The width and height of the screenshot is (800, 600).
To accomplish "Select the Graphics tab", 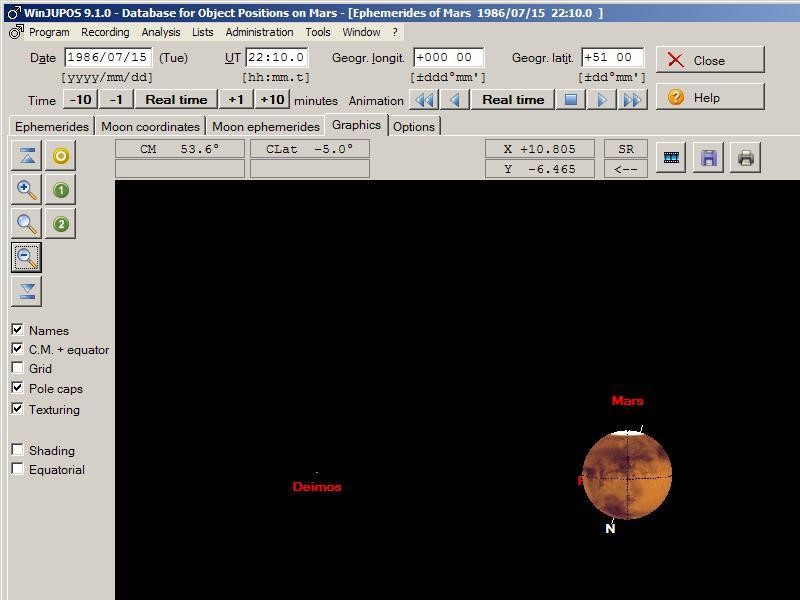I will (x=356, y=125).
